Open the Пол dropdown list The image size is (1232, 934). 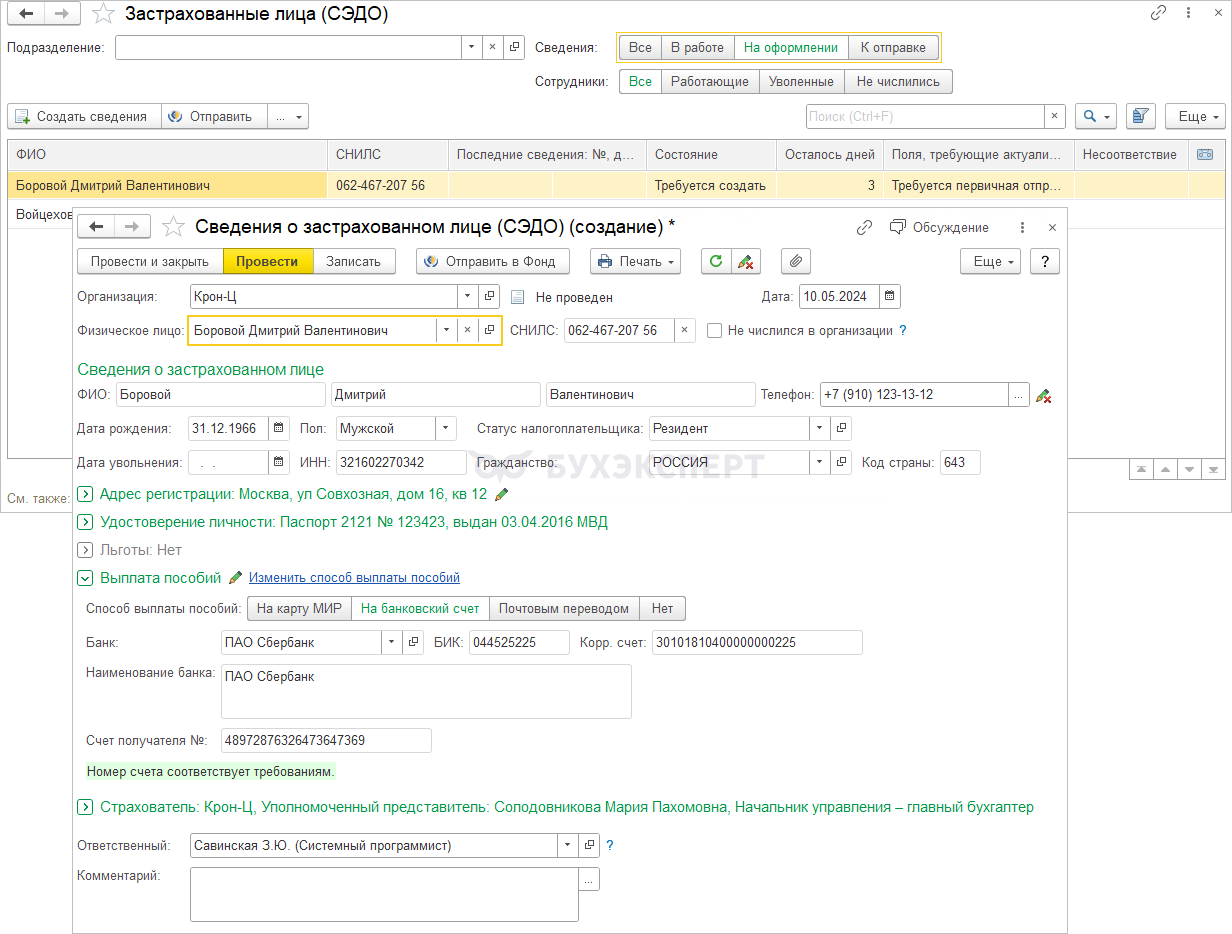point(446,429)
